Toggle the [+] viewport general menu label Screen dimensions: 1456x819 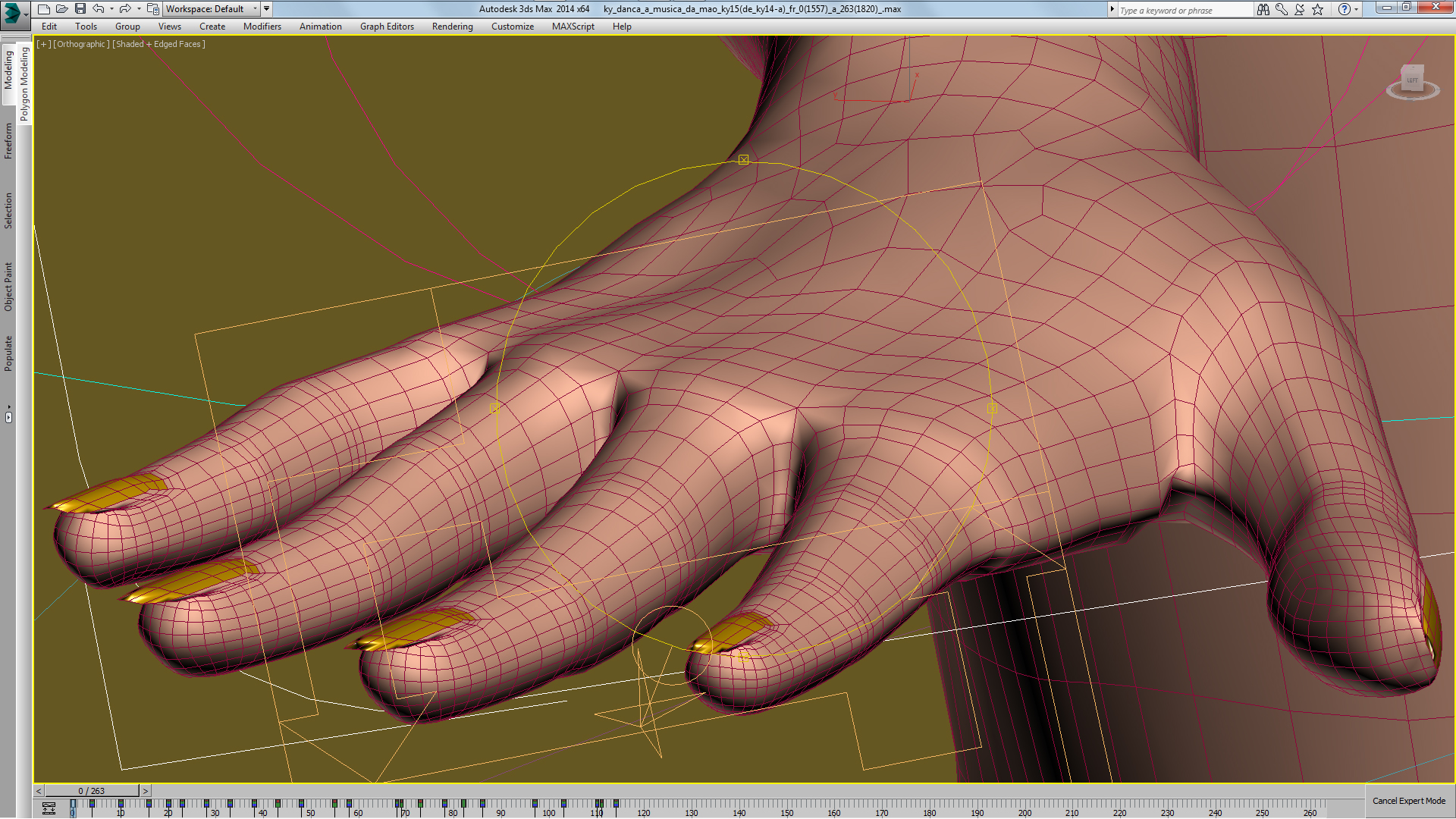pyautogui.click(x=44, y=44)
